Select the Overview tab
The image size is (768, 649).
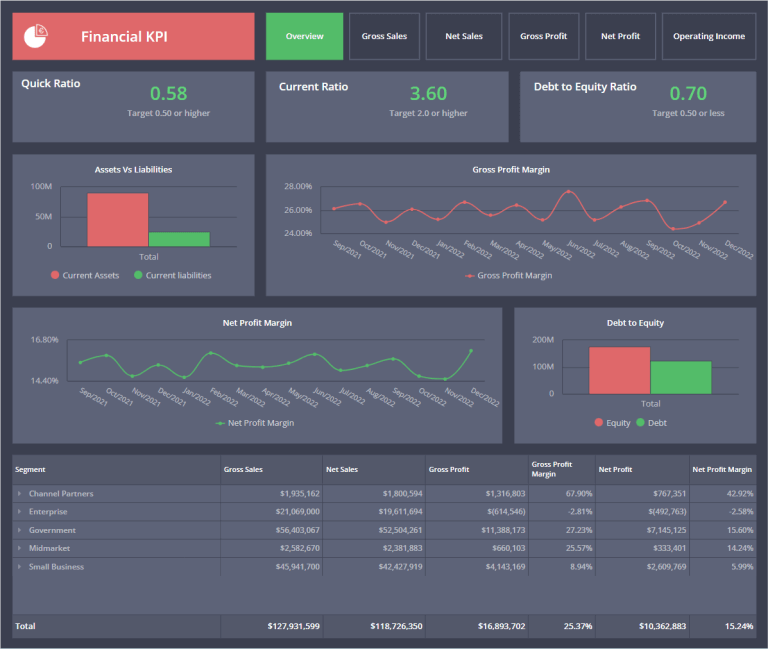[x=304, y=36]
